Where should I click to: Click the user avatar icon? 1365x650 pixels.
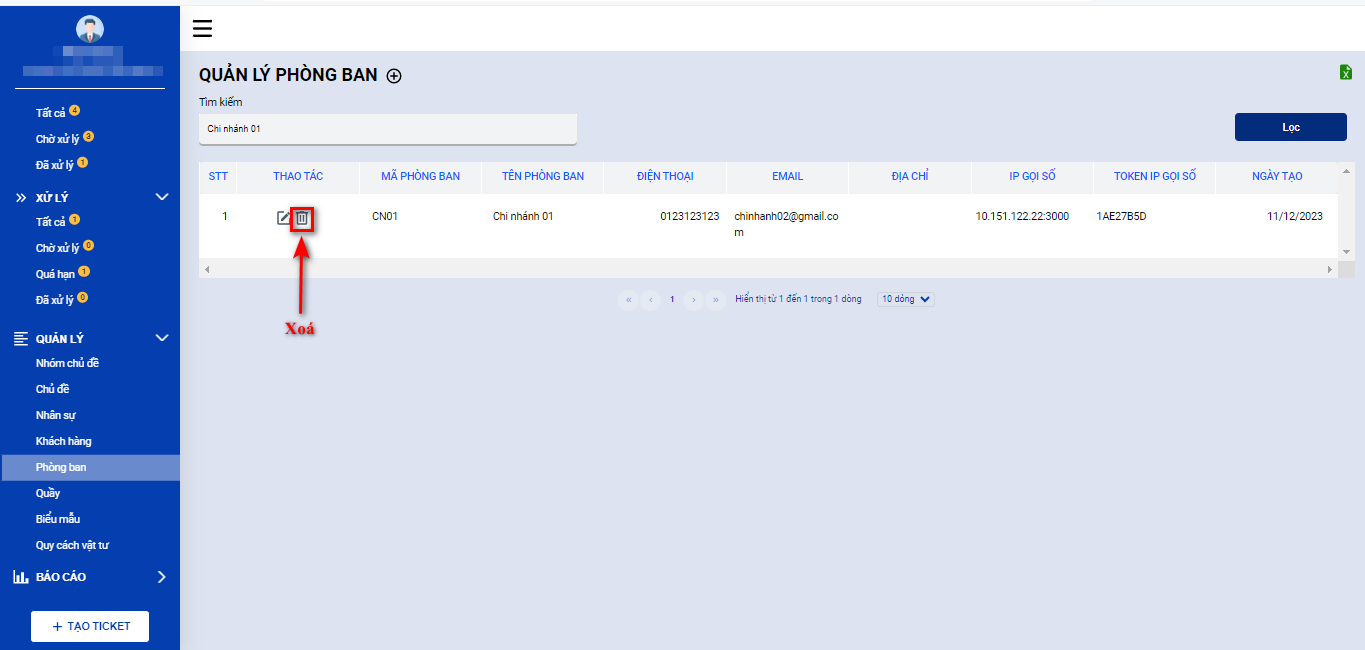(90, 30)
